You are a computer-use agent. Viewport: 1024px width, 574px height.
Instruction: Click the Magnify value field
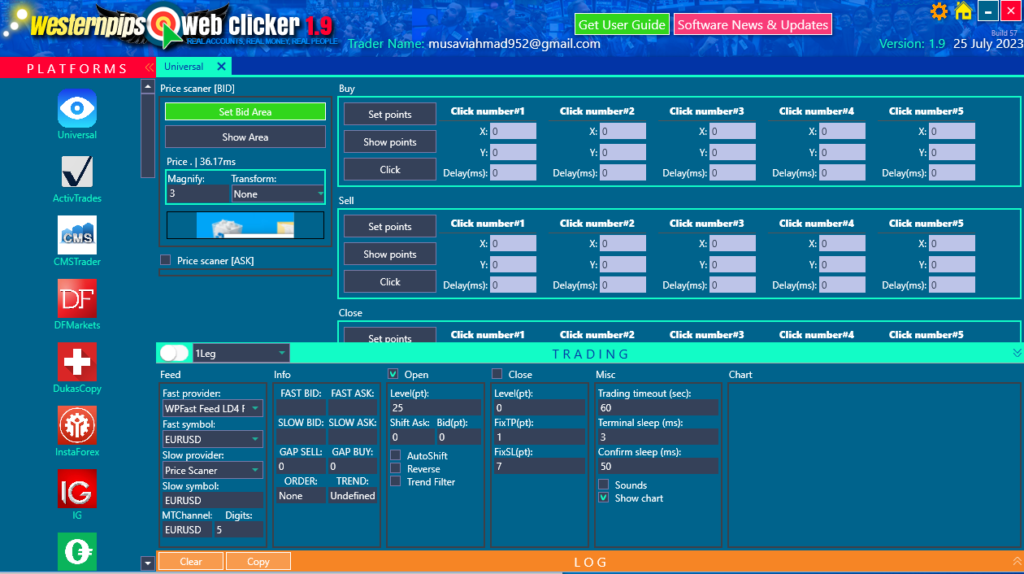[198, 193]
